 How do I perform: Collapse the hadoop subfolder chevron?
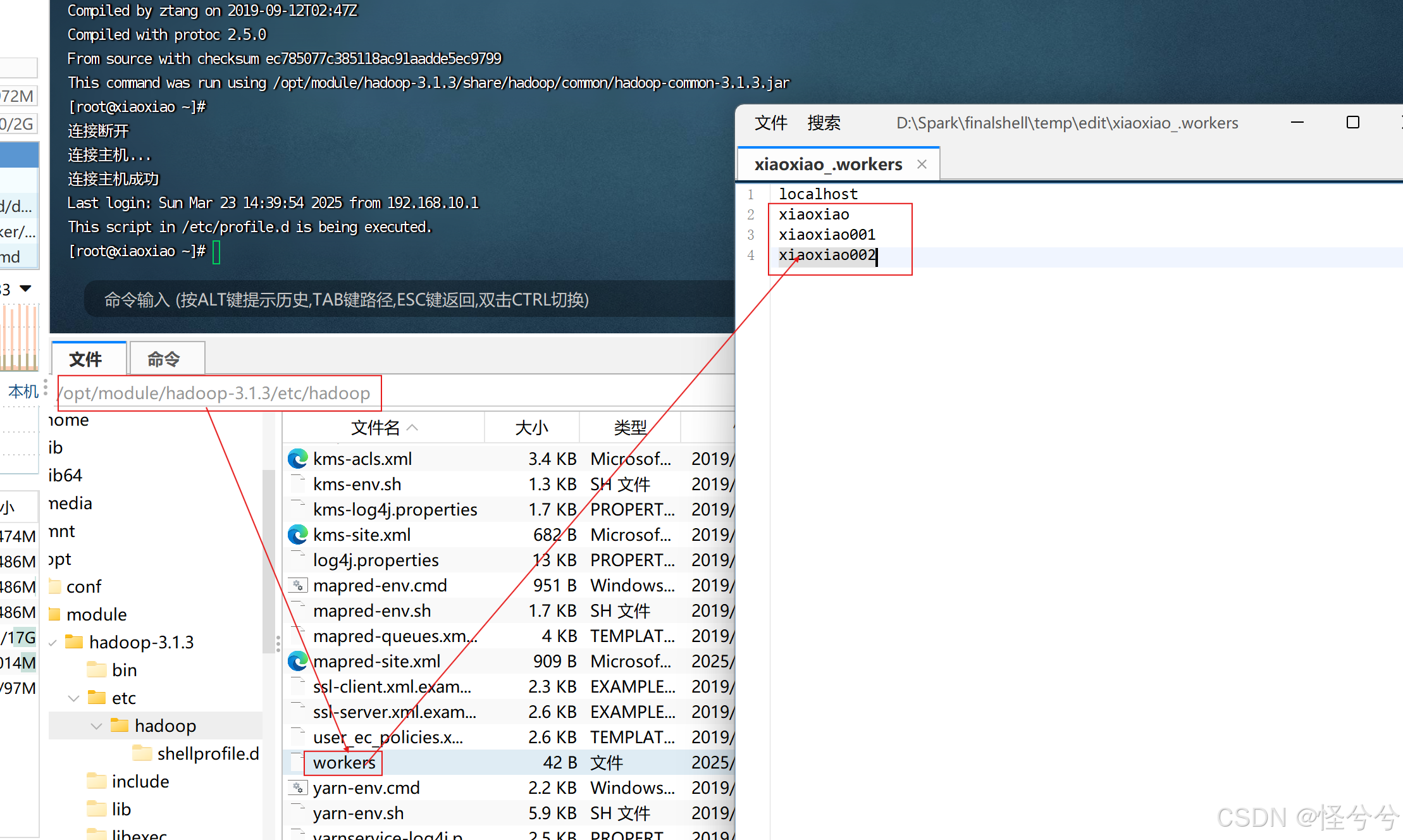(x=96, y=726)
